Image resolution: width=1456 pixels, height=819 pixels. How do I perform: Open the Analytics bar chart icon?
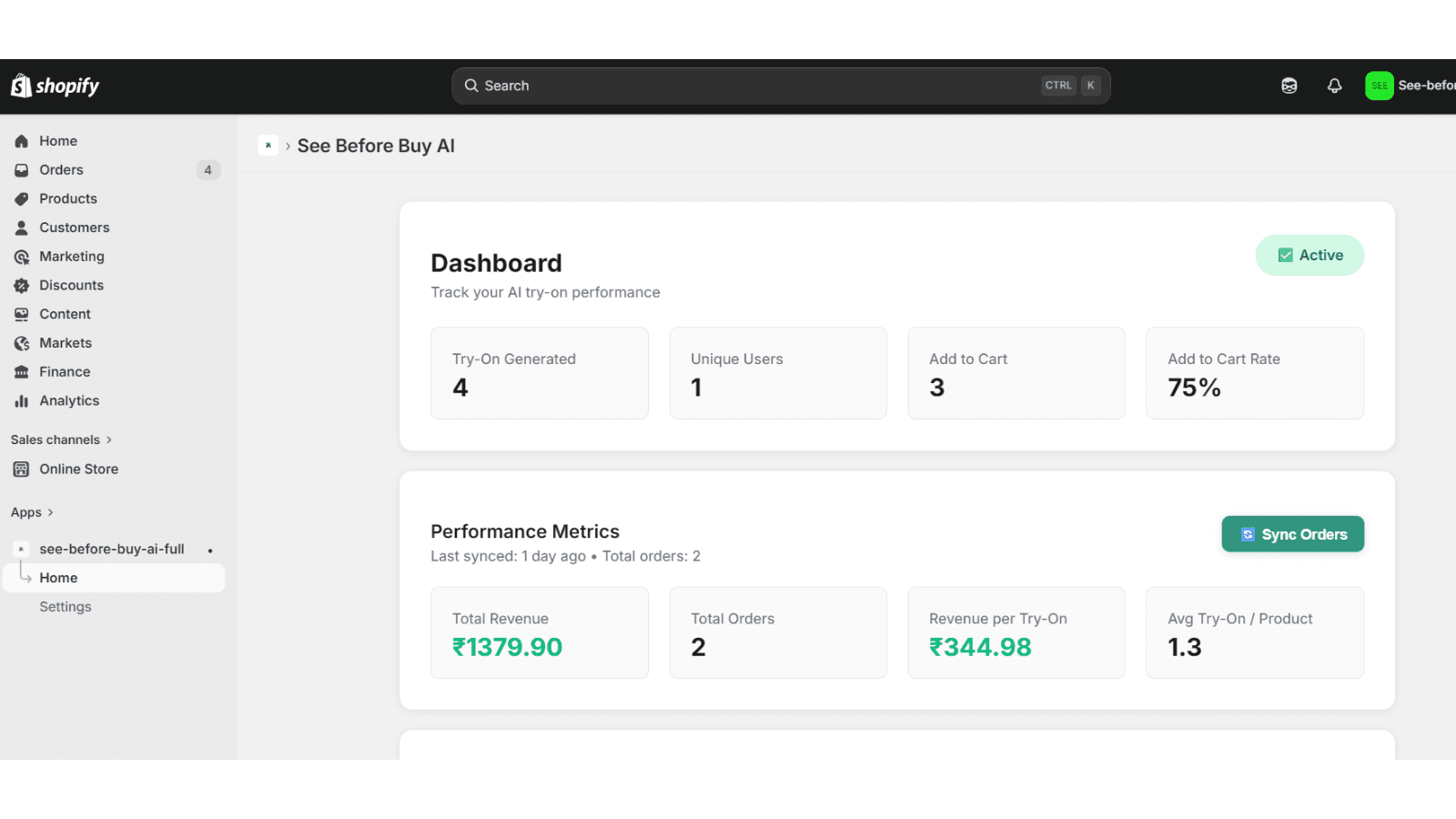(x=22, y=401)
